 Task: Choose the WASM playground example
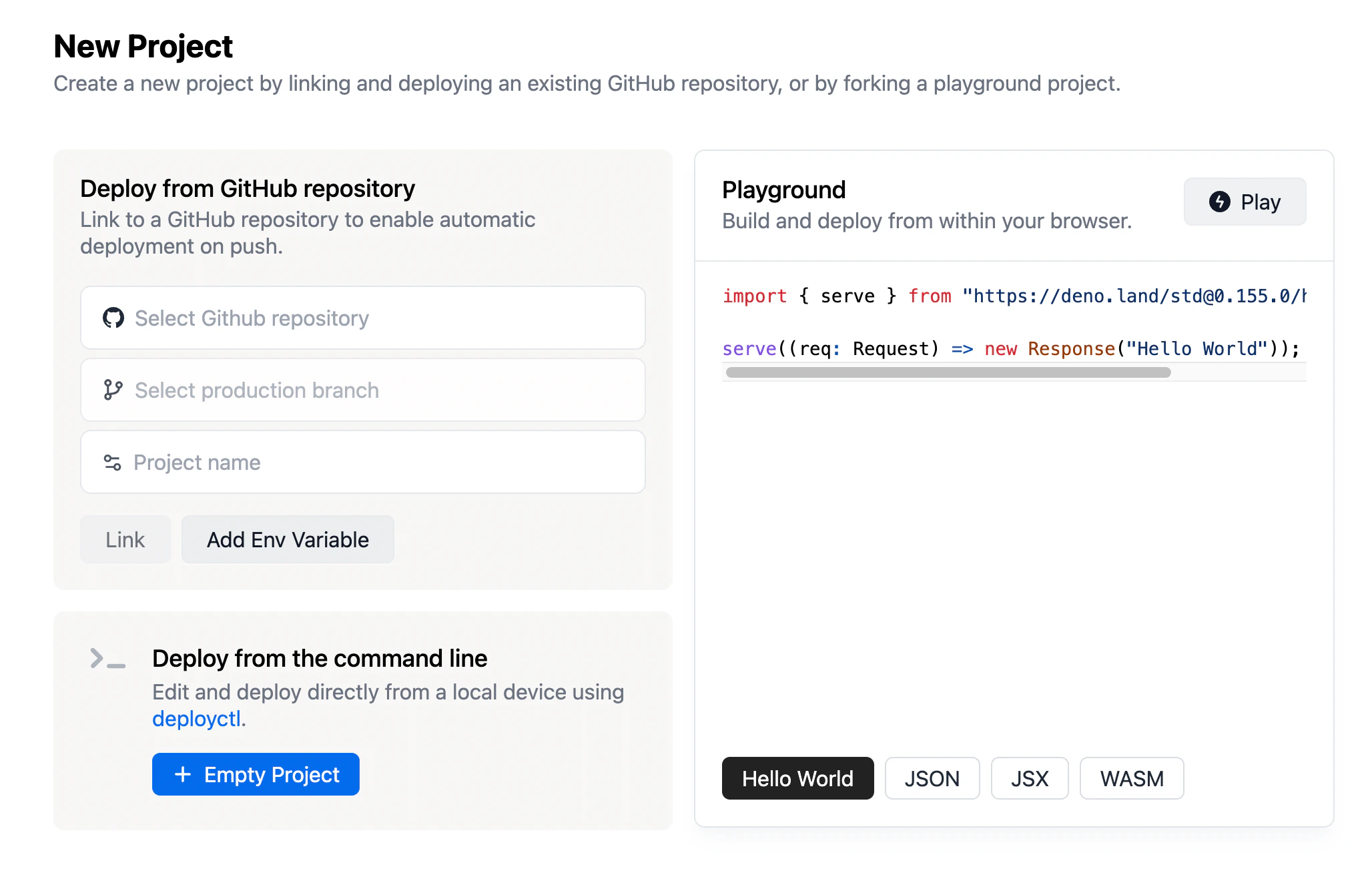[x=1131, y=778]
